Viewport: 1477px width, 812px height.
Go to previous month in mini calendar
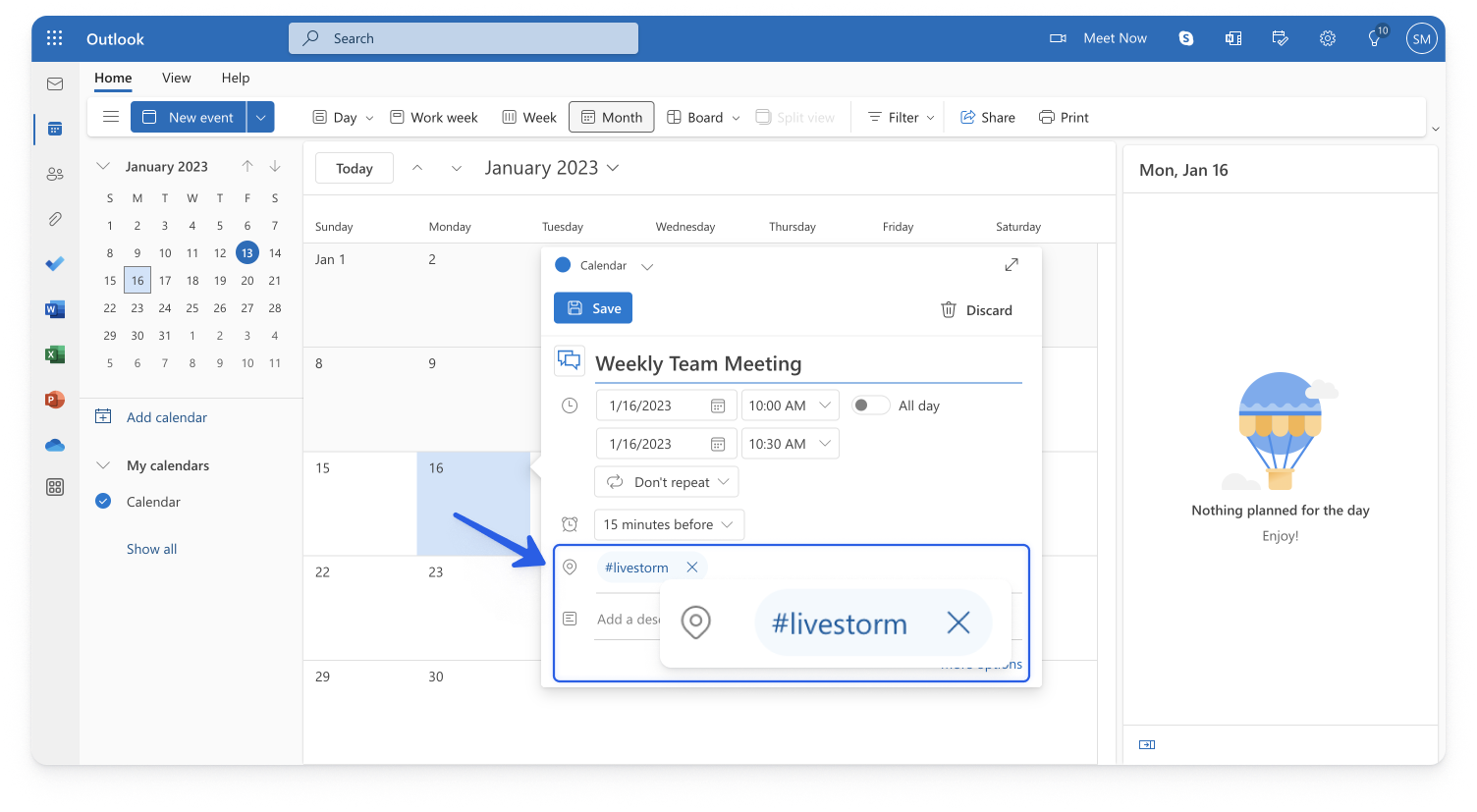click(247, 166)
